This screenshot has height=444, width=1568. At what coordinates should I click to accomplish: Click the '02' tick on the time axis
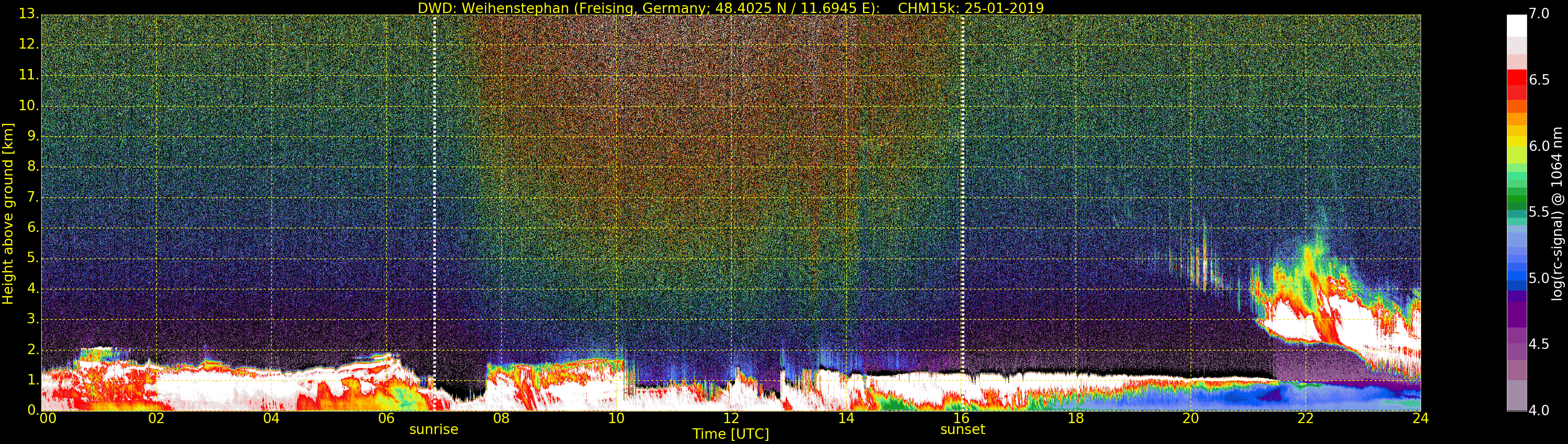tap(156, 418)
